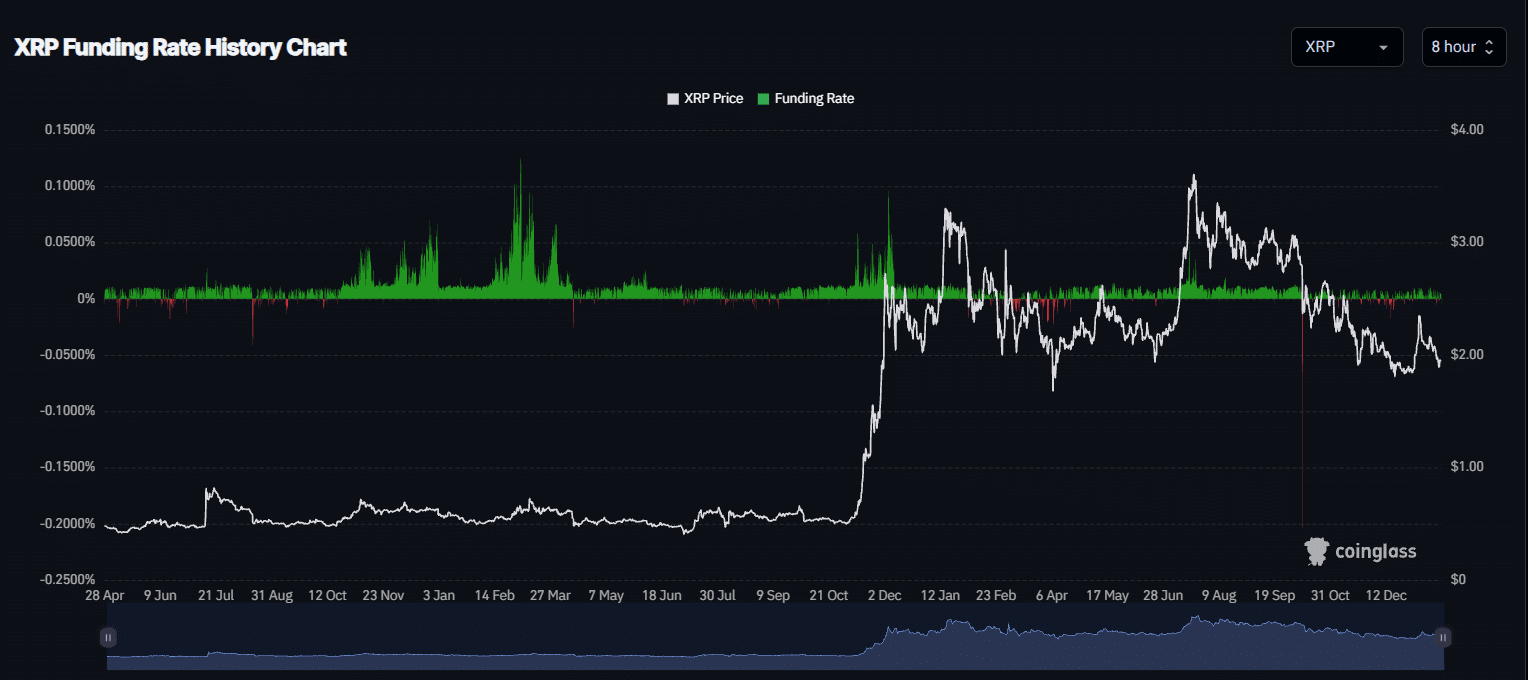Toggle the Funding Rate legend series

pos(814,99)
